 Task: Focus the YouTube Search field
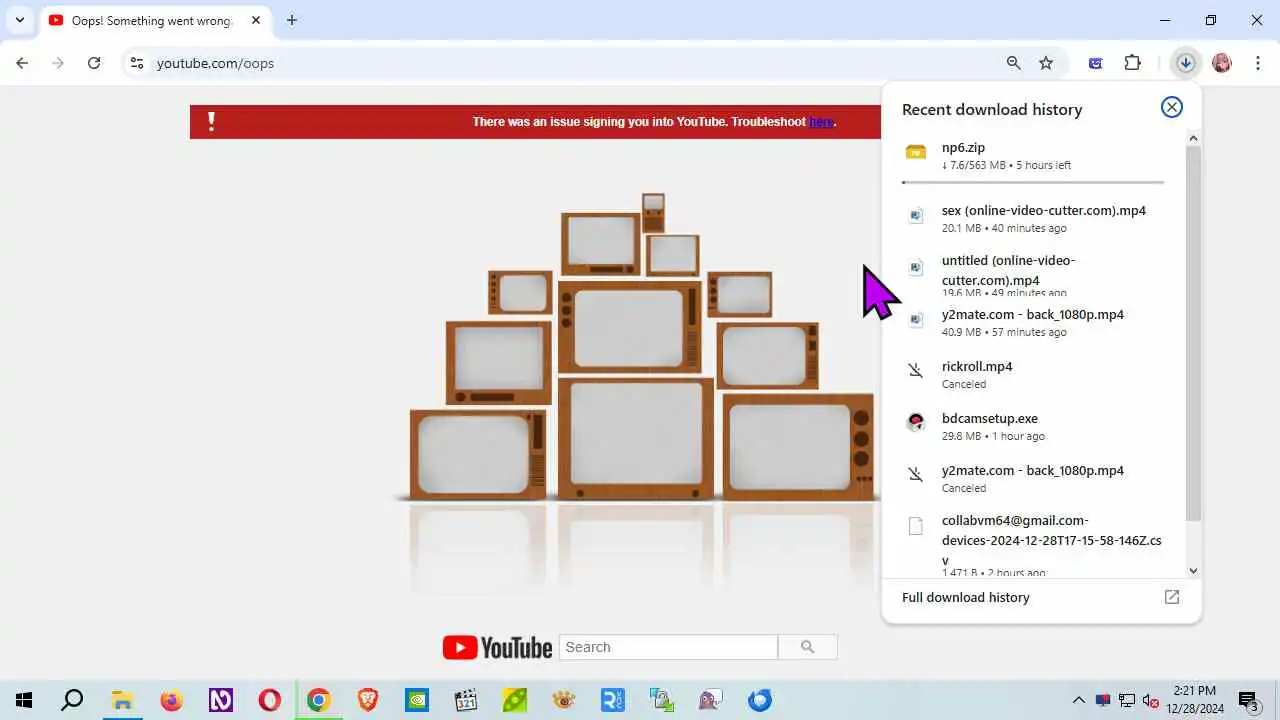668,647
